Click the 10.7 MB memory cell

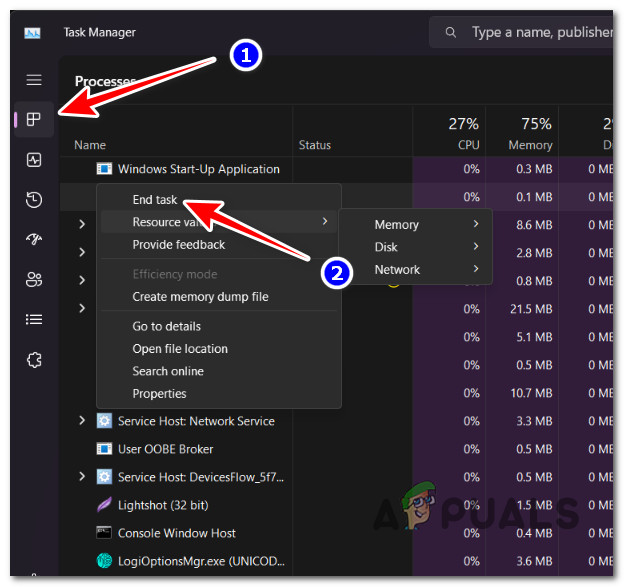(x=531, y=393)
